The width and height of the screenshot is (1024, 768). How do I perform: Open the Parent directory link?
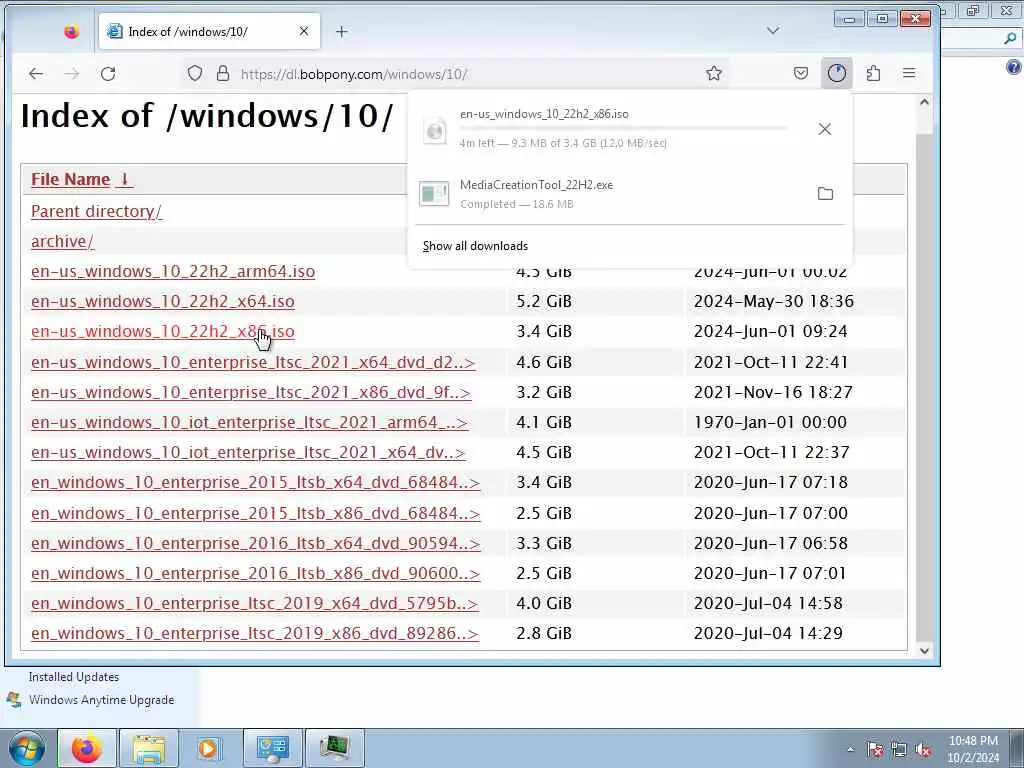coord(96,212)
